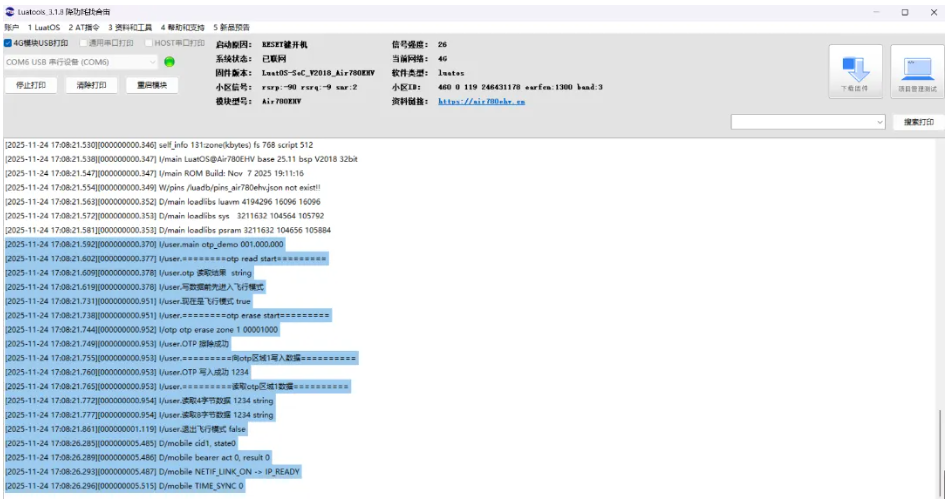
Task: Open the 1 LuatOS menu
Action: [x=44, y=27]
